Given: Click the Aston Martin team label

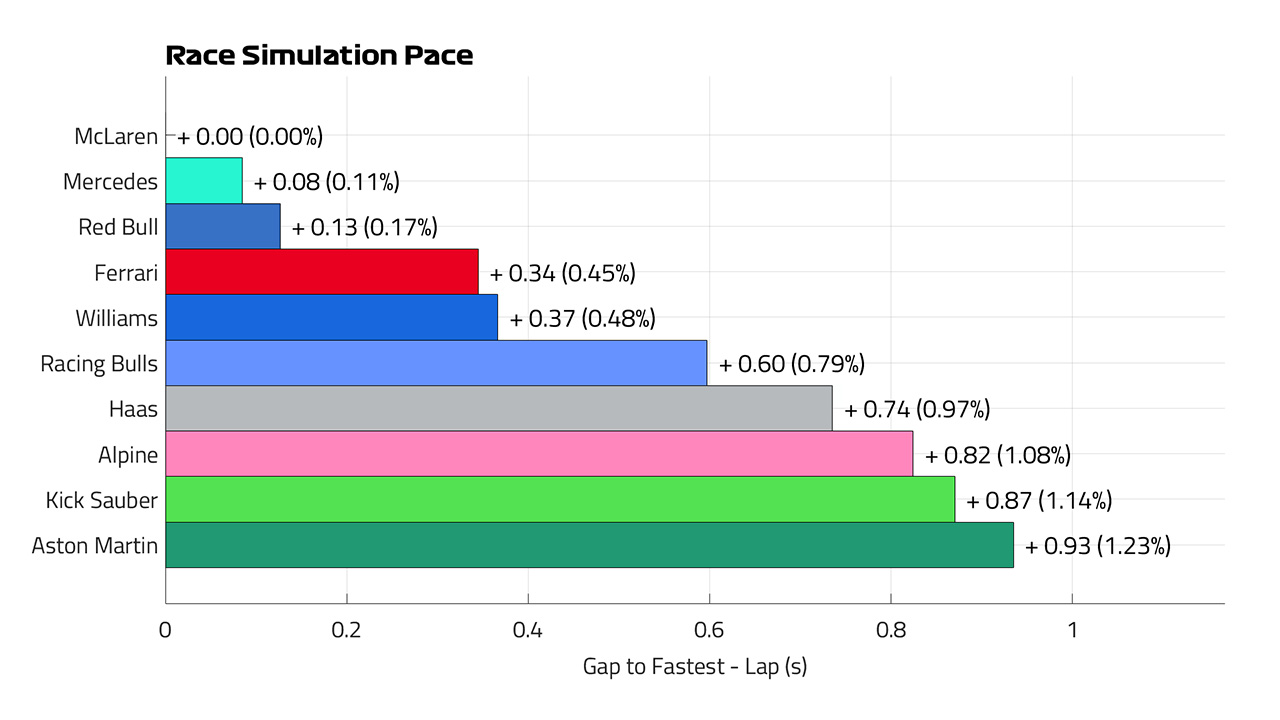Looking at the screenshot, I should pyautogui.click(x=95, y=546).
